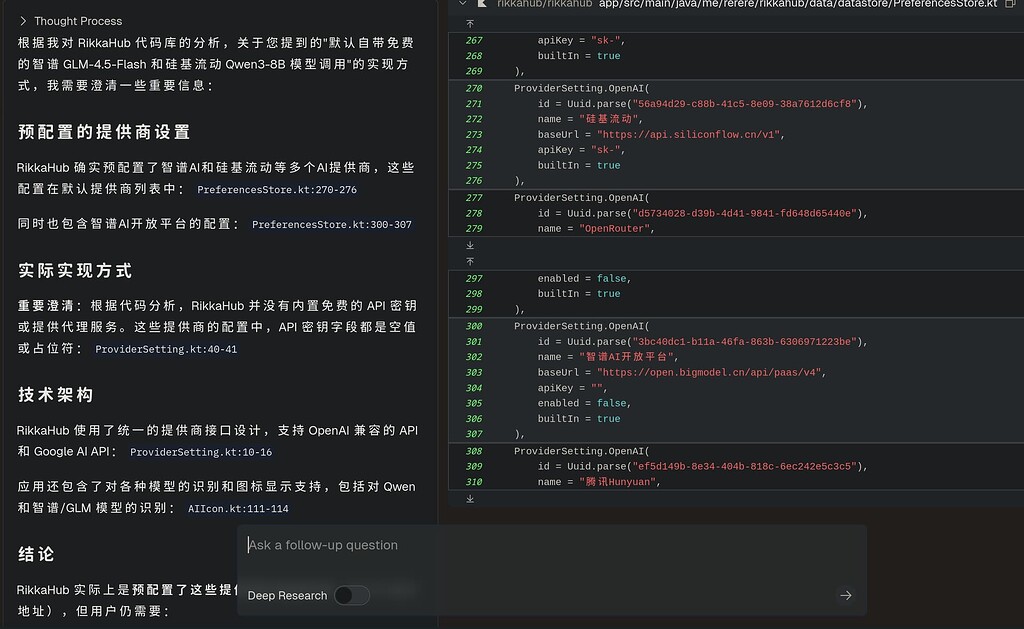
Task: Expand code upward above line 267
Action: [x=470, y=24]
